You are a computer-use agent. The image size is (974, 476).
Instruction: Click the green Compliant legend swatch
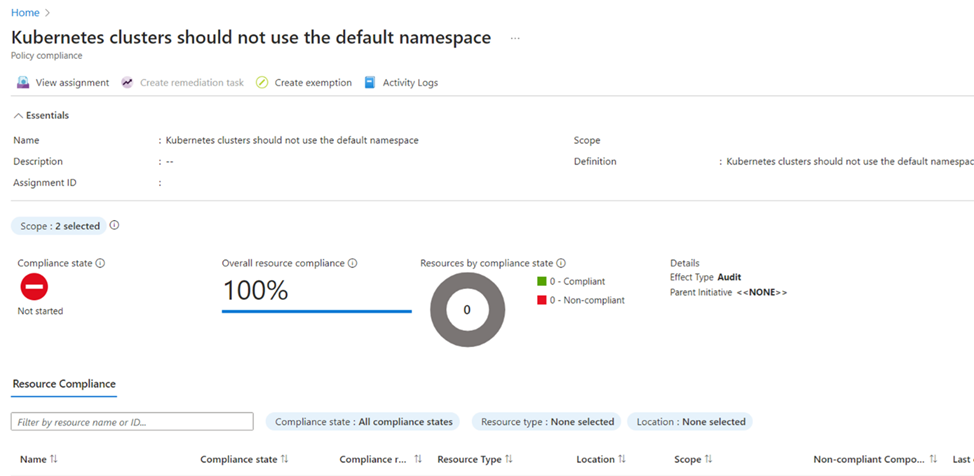(542, 281)
